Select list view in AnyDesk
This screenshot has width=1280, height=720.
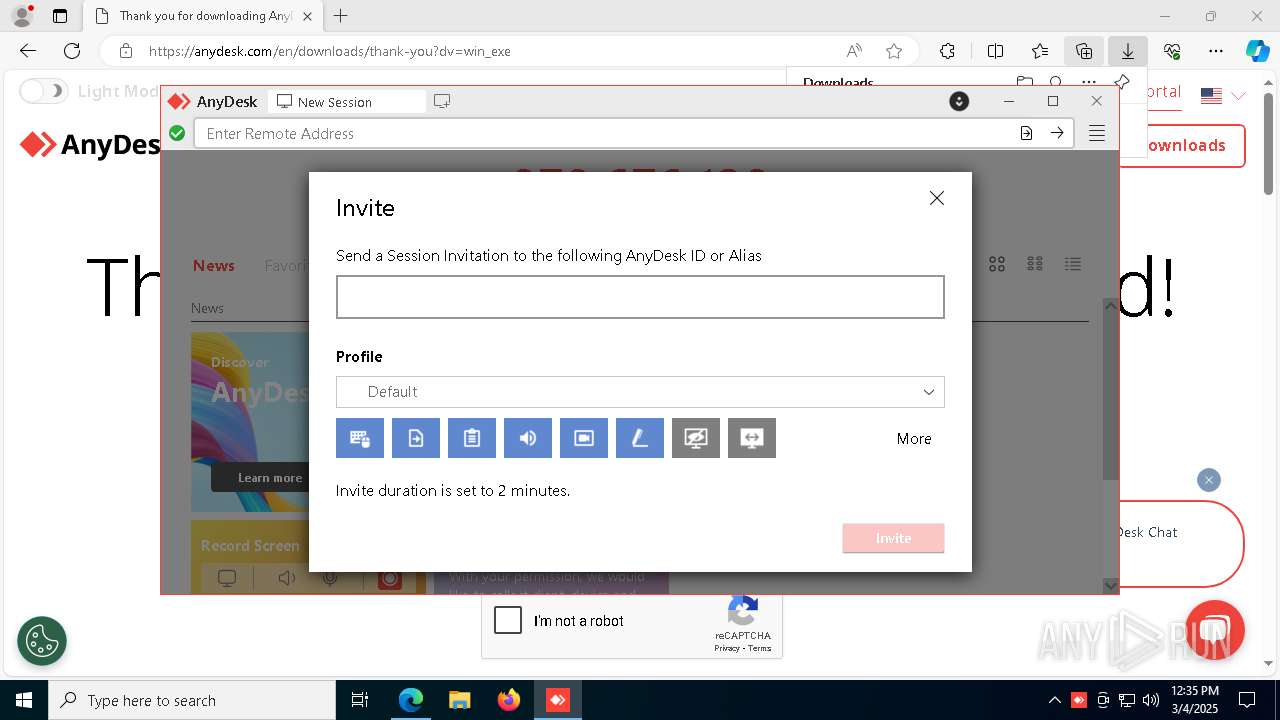click(x=1073, y=264)
